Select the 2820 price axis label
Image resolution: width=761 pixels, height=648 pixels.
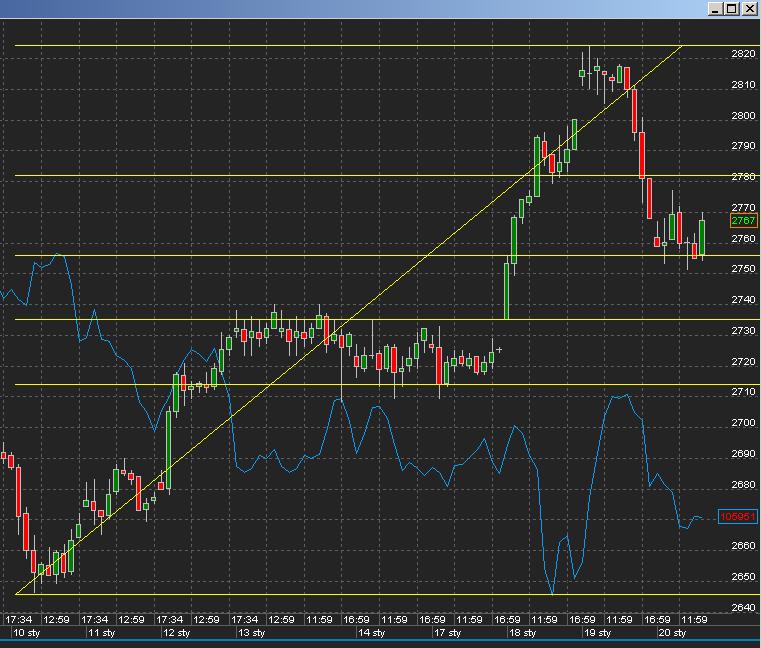tap(743, 54)
